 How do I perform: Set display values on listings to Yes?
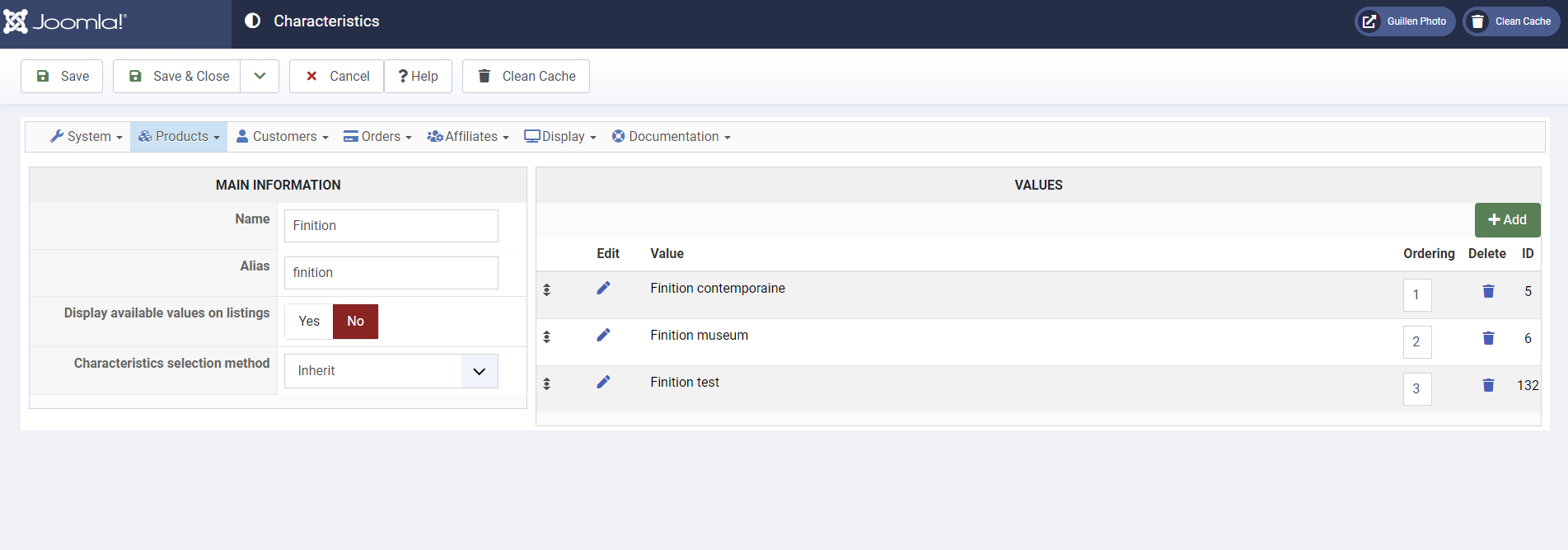point(309,322)
